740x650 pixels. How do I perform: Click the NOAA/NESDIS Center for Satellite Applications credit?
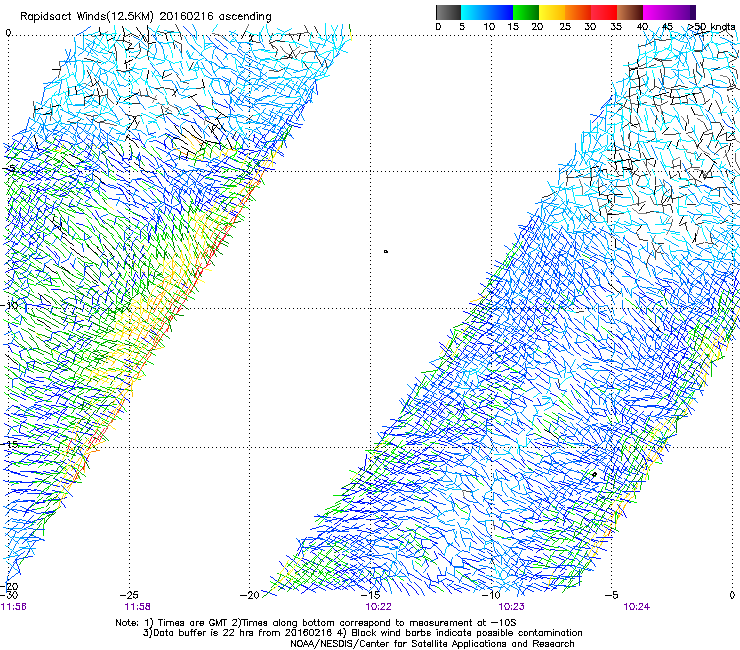432,644
